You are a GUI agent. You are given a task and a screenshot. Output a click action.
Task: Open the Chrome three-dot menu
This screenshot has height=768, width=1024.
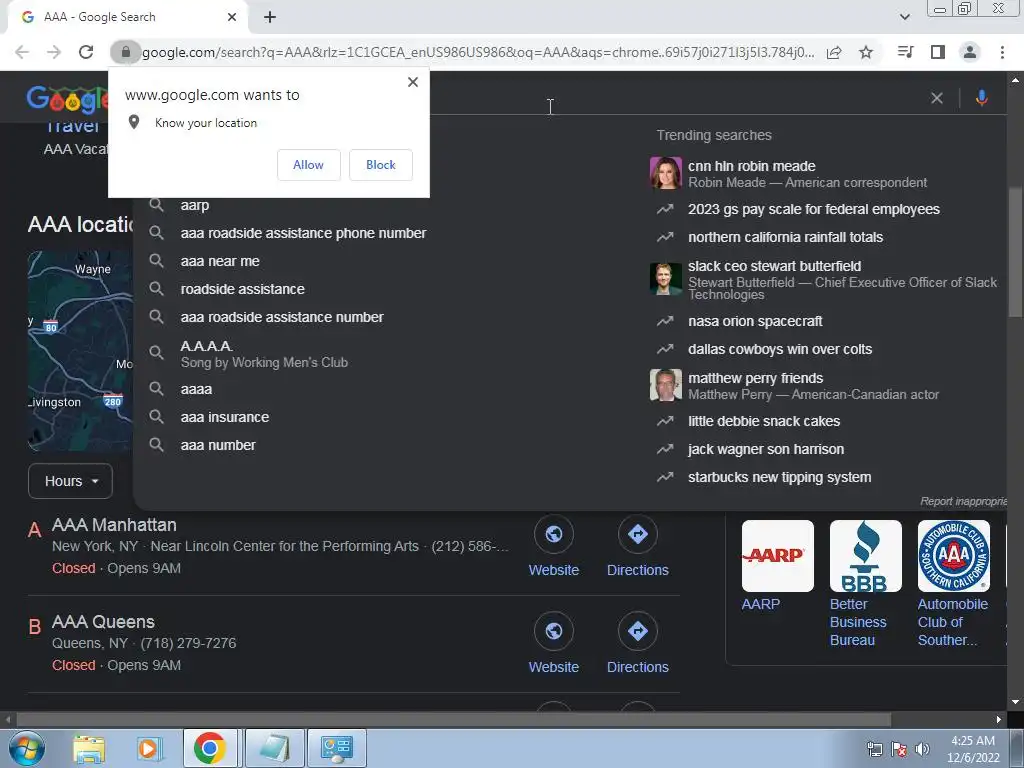(1002, 52)
